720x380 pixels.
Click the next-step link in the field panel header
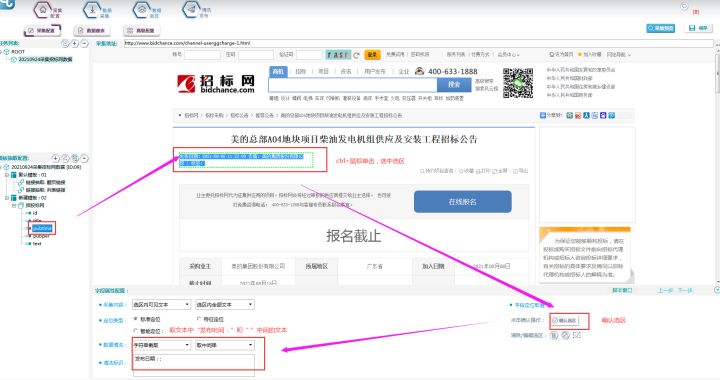point(685,291)
